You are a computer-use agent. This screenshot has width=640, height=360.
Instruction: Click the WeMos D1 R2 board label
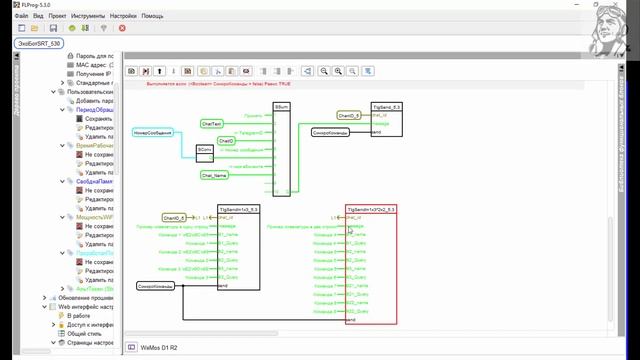tap(159, 348)
